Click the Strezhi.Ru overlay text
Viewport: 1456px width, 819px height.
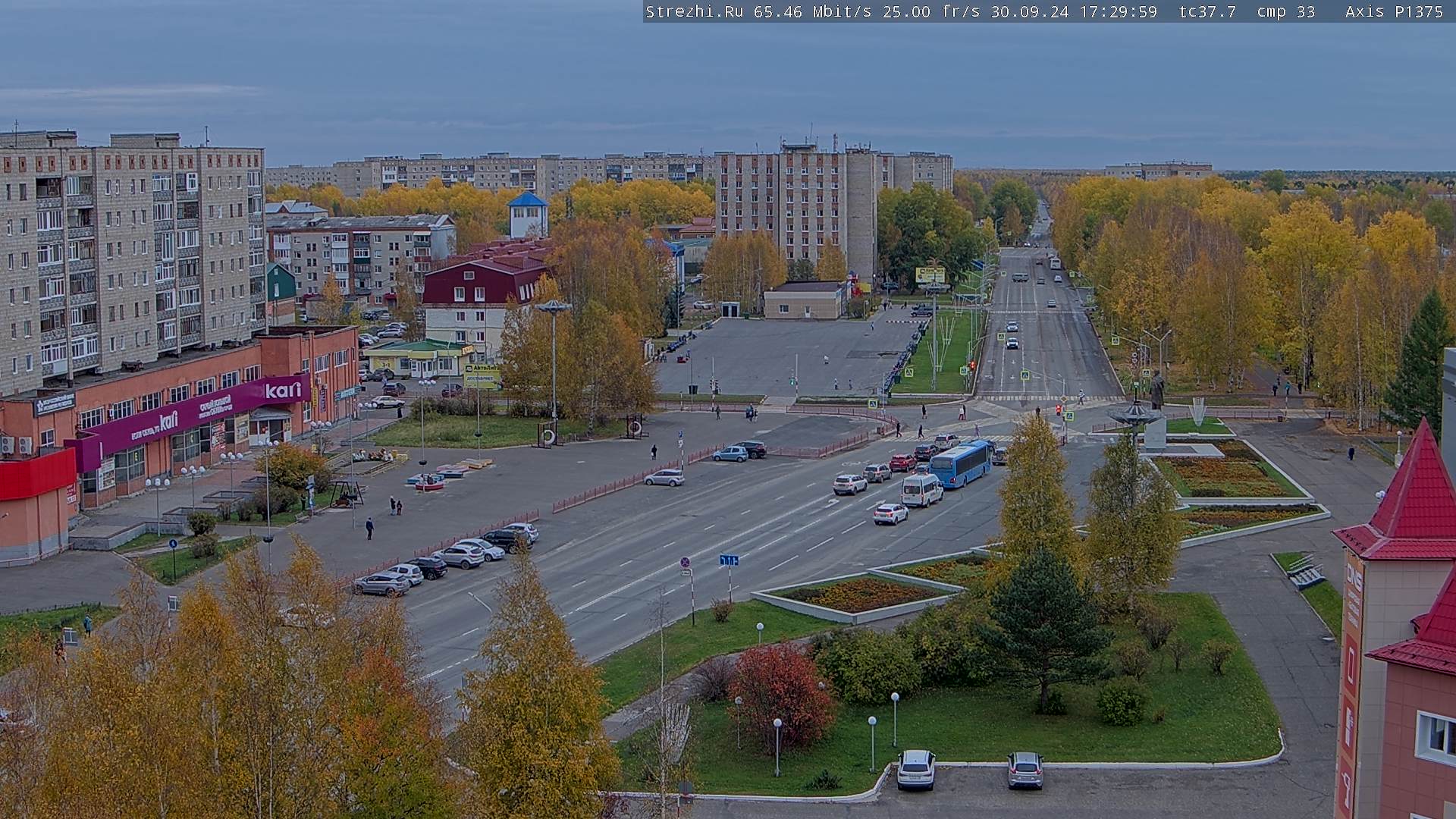[x=694, y=11]
